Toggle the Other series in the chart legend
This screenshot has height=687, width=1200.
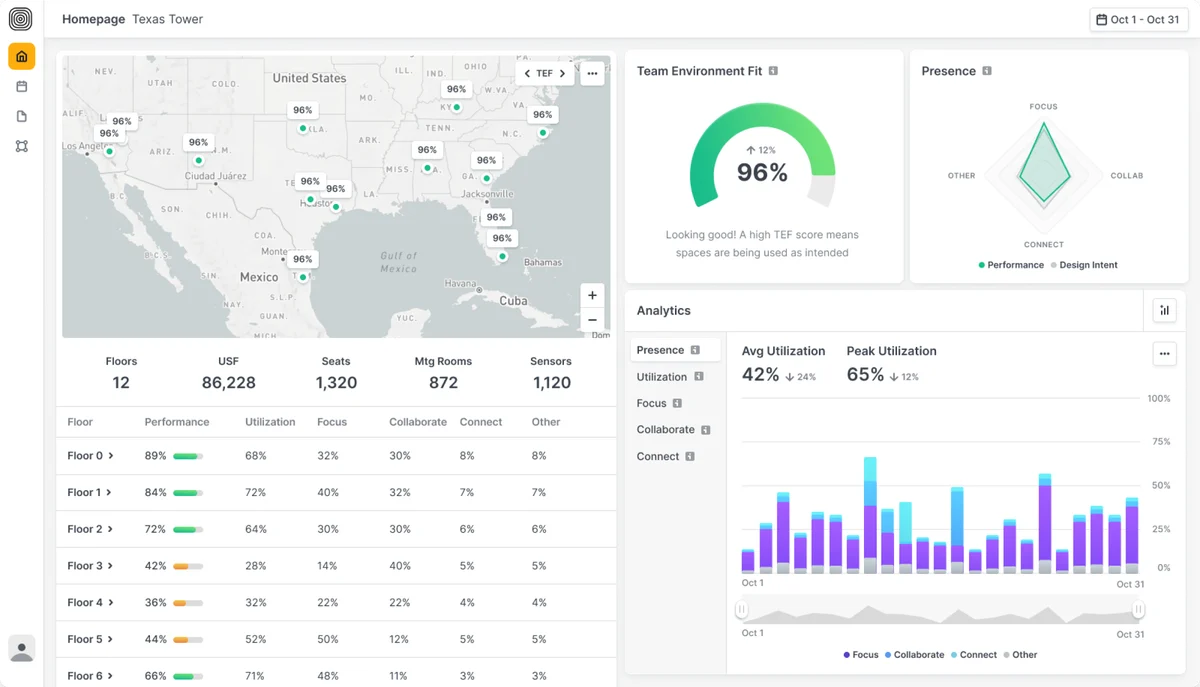click(1020, 655)
